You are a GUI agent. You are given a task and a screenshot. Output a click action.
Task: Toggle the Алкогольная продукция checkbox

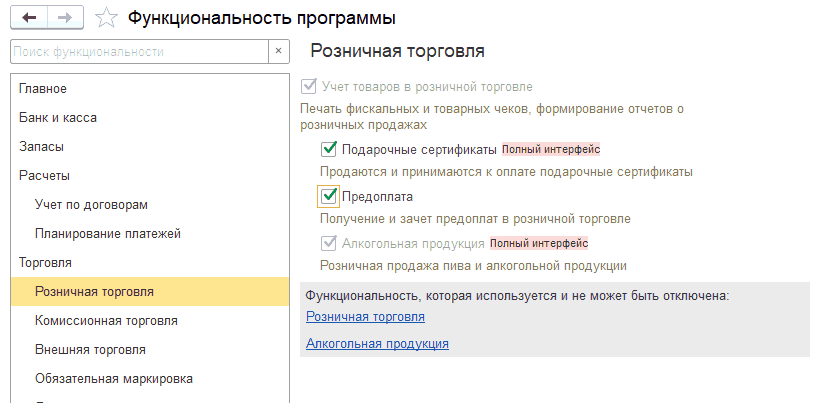(x=329, y=243)
